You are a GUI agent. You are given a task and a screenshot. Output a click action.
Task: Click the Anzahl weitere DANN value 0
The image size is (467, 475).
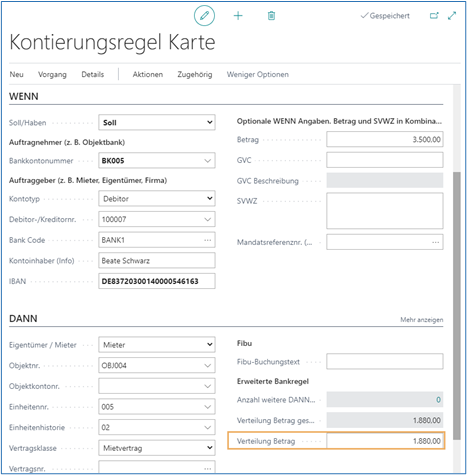point(438,400)
